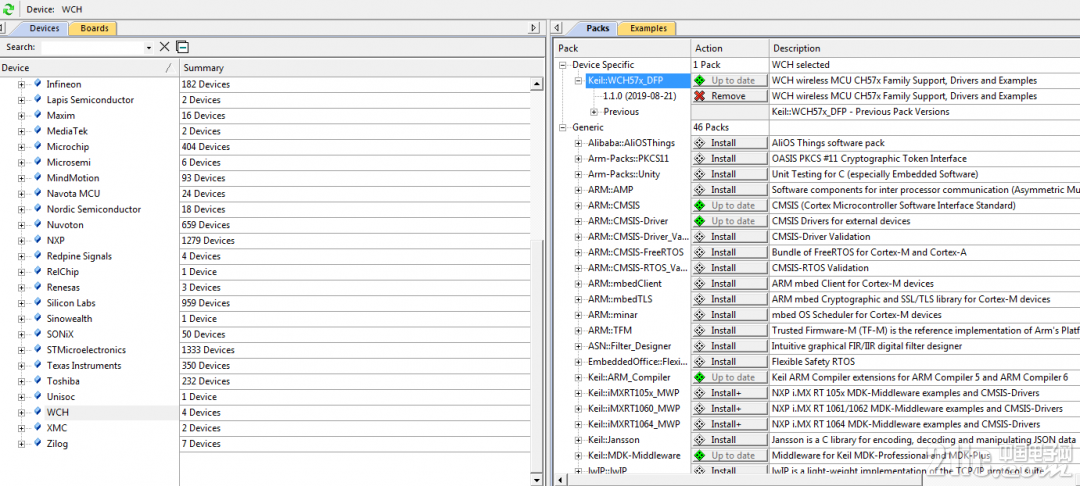
Task: Click the blue device icon next to MindMotion
Action: 37,178
